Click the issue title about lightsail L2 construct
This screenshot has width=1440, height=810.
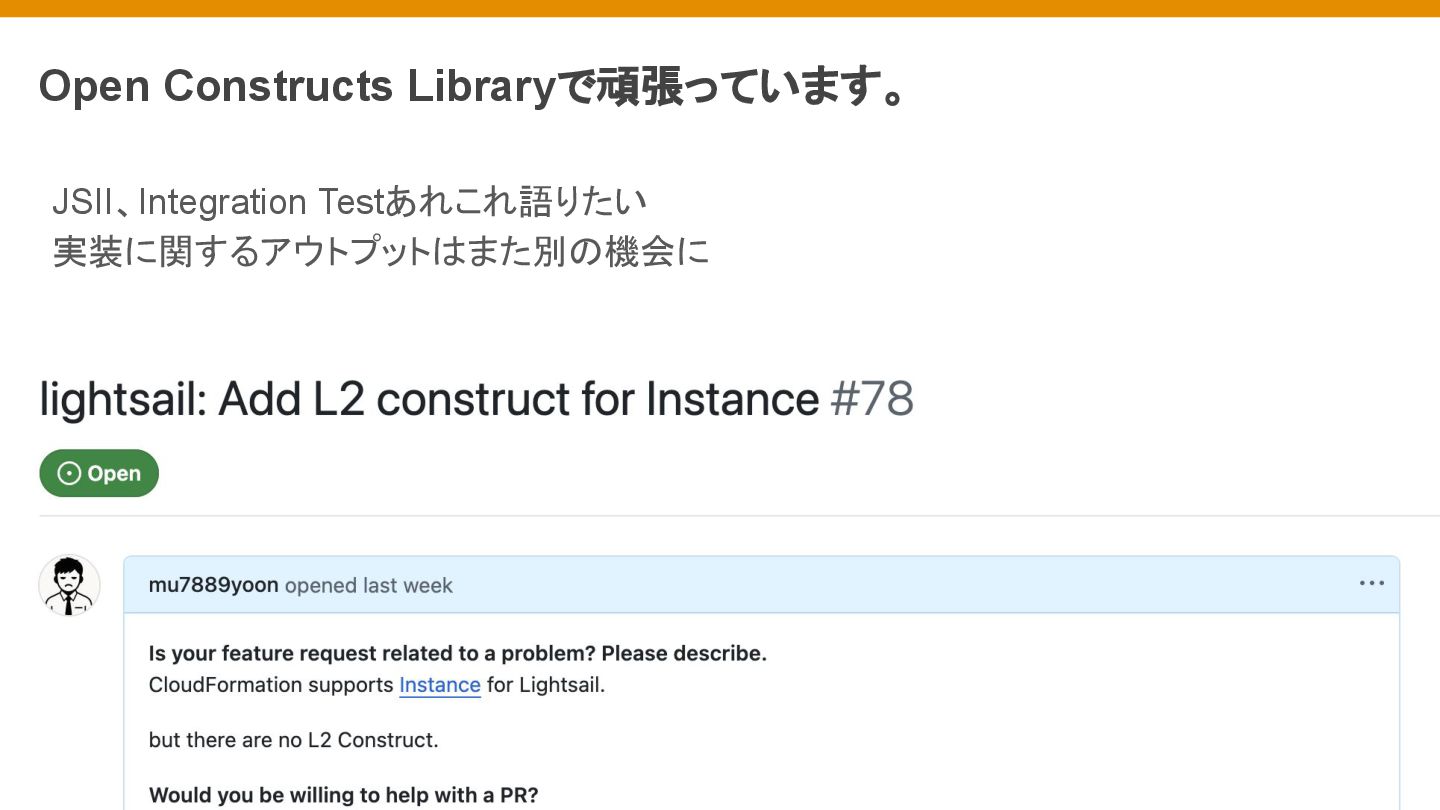(x=430, y=400)
